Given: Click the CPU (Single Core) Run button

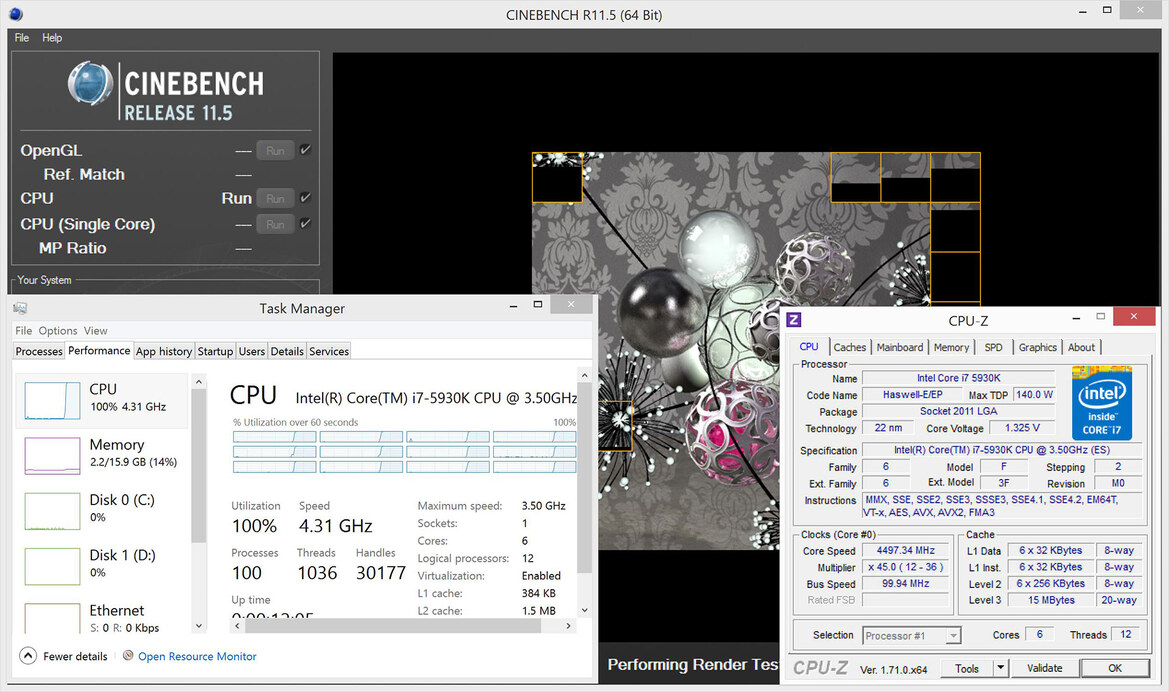Looking at the screenshot, I should (x=275, y=224).
